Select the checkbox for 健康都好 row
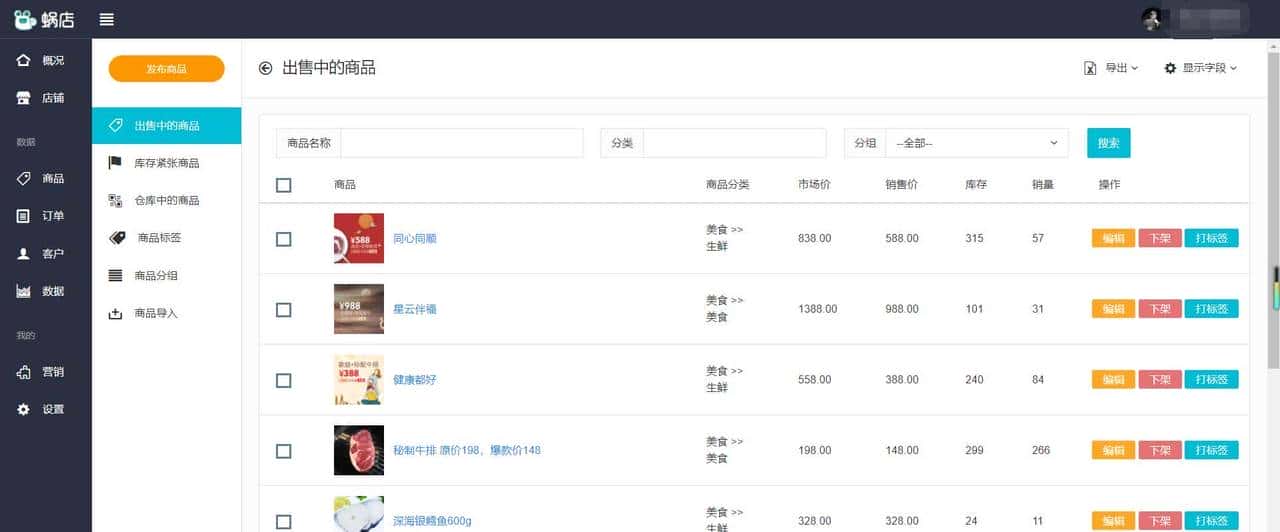This screenshot has width=1280, height=532. click(x=284, y=380)
